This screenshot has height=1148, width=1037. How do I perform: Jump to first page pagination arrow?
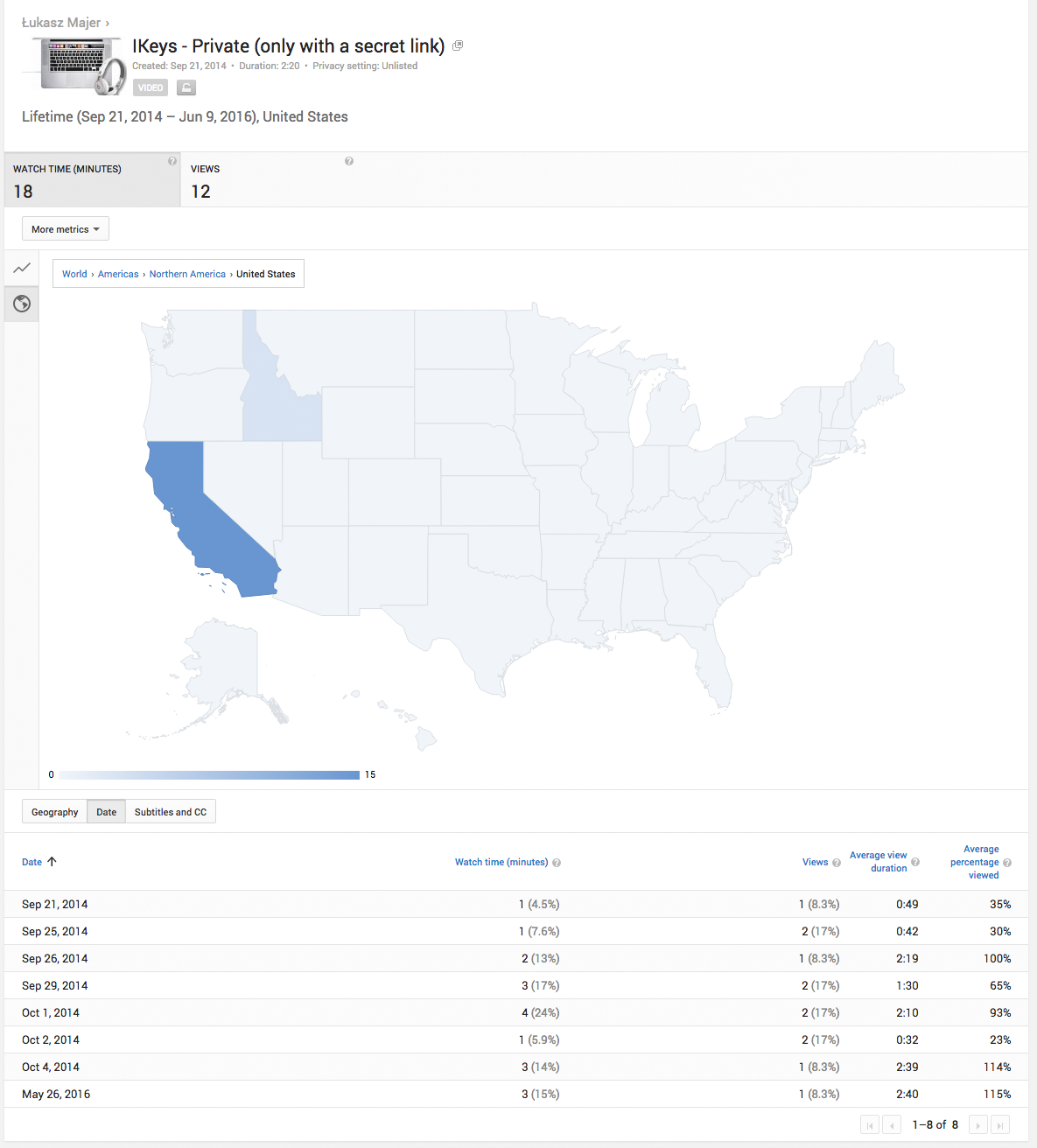pos(870,1125)
